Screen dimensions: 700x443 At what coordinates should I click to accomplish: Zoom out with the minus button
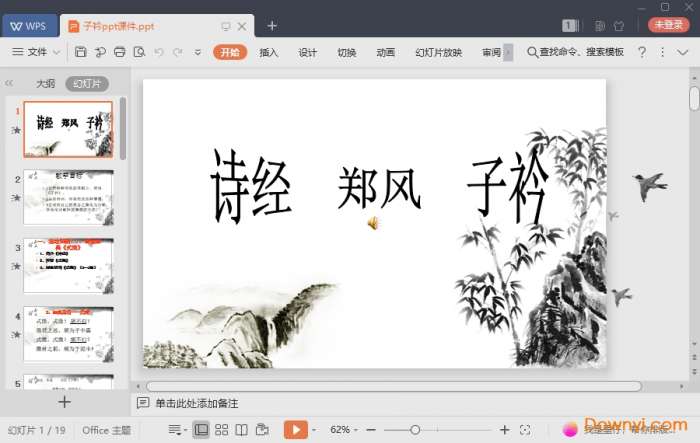click(371, 430)
